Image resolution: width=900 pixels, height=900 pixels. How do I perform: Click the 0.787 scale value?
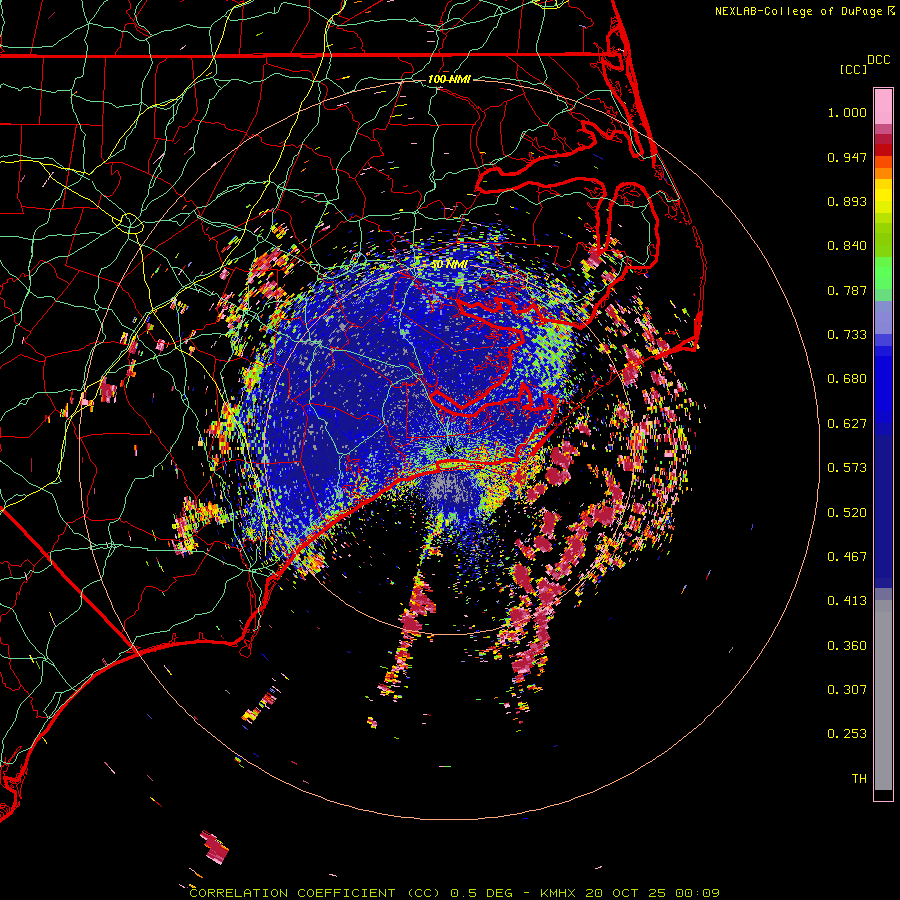tap(847, 290)
